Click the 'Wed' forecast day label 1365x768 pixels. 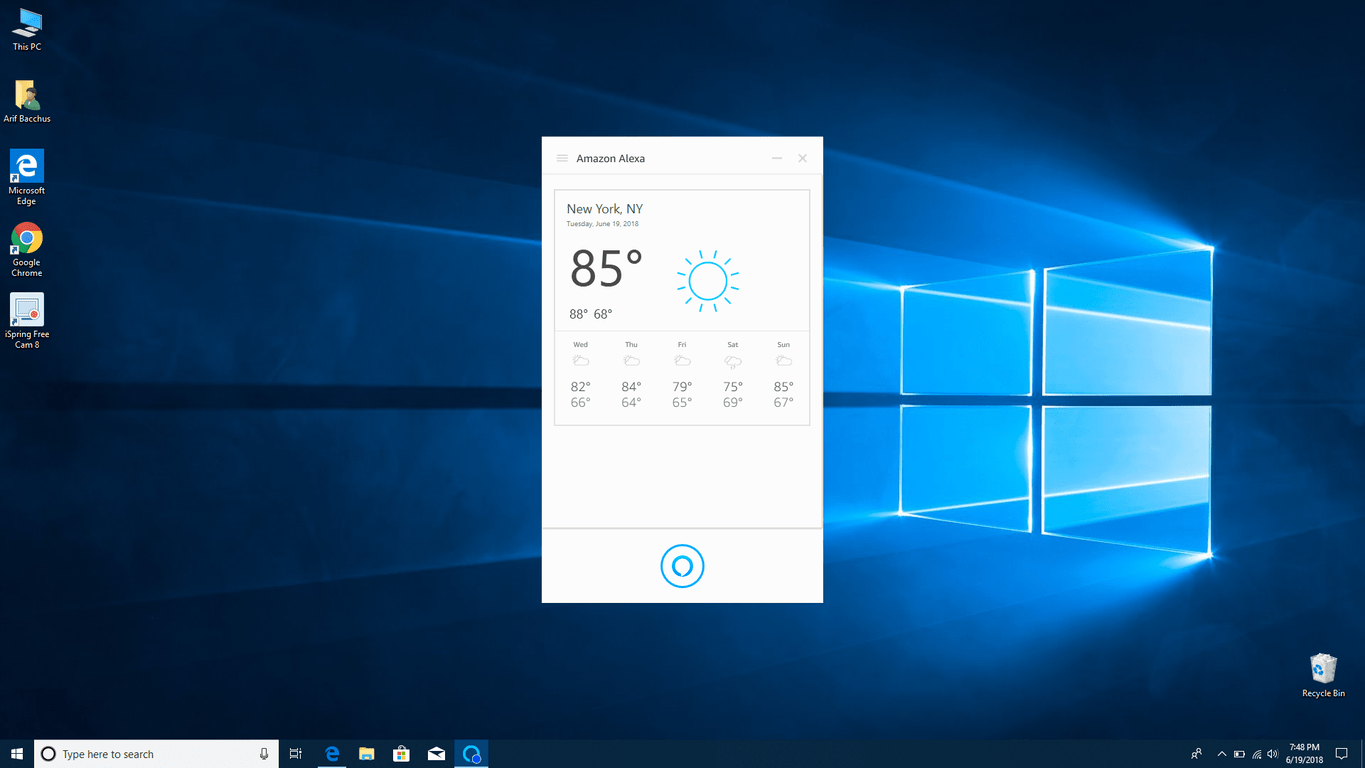(580, 345)
